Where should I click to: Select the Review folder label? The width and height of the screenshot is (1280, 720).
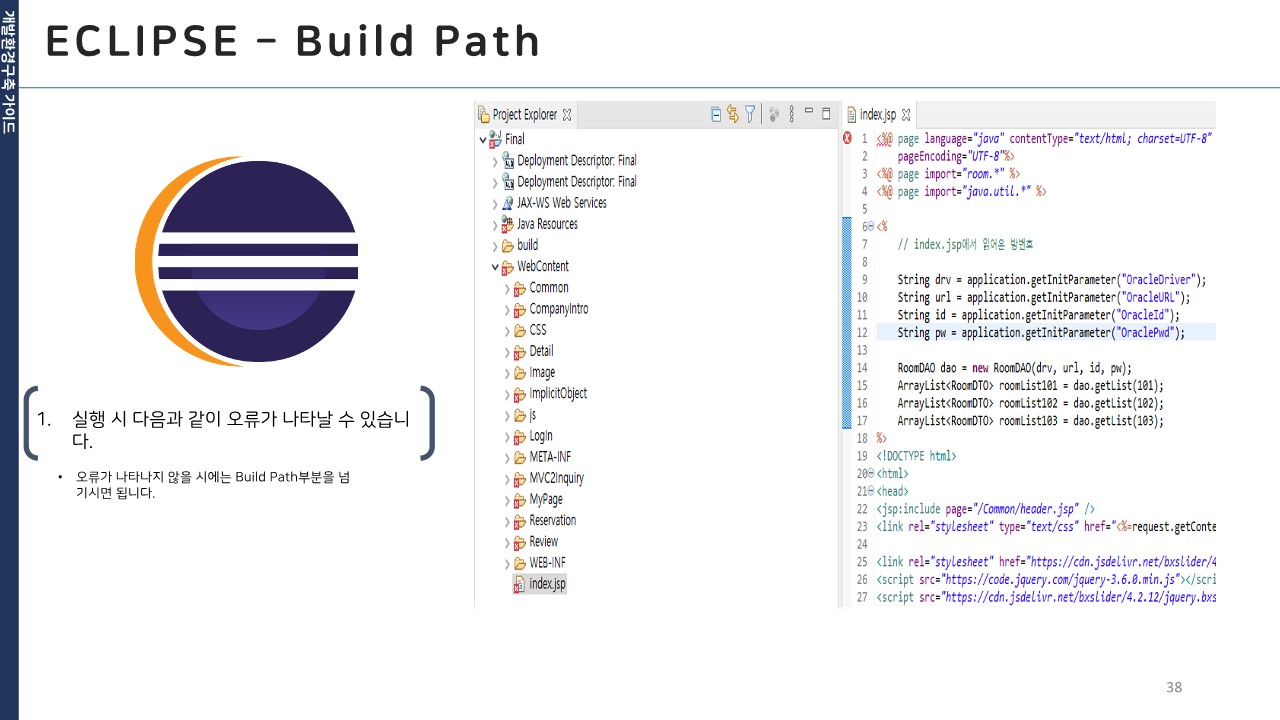544,542
